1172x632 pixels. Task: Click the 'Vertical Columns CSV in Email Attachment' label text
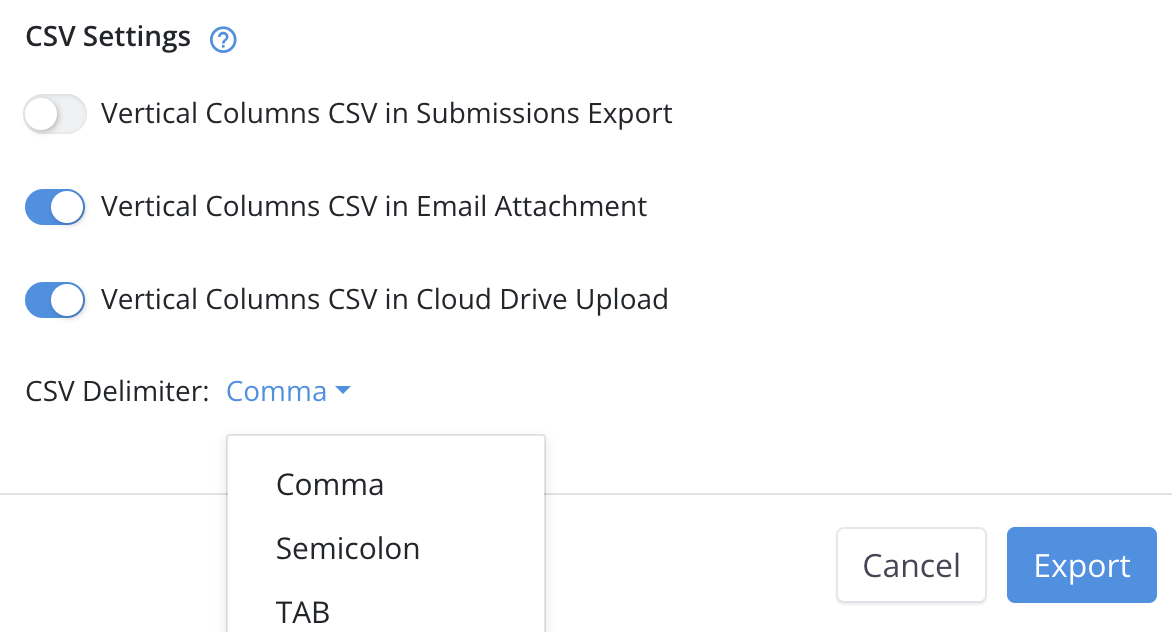(374, 207)
